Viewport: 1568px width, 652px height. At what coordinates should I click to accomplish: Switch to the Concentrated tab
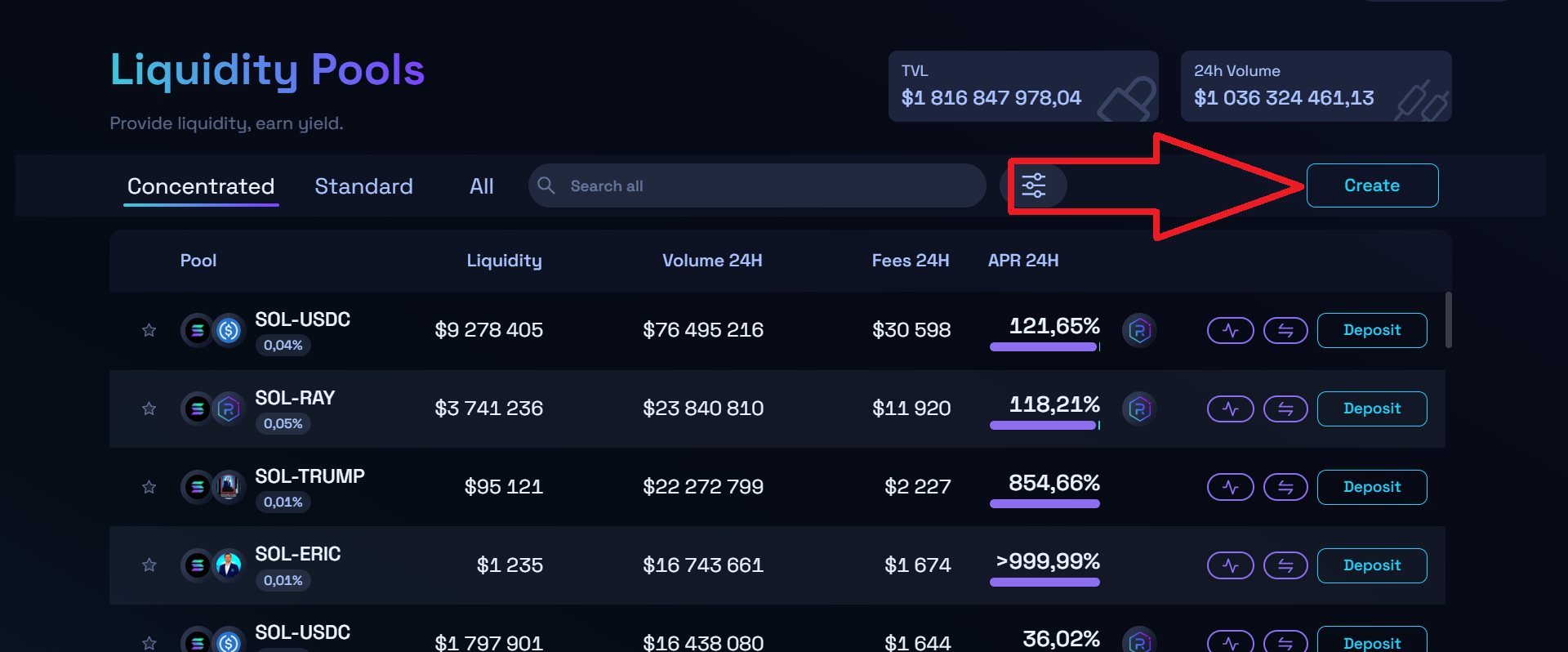201,186
